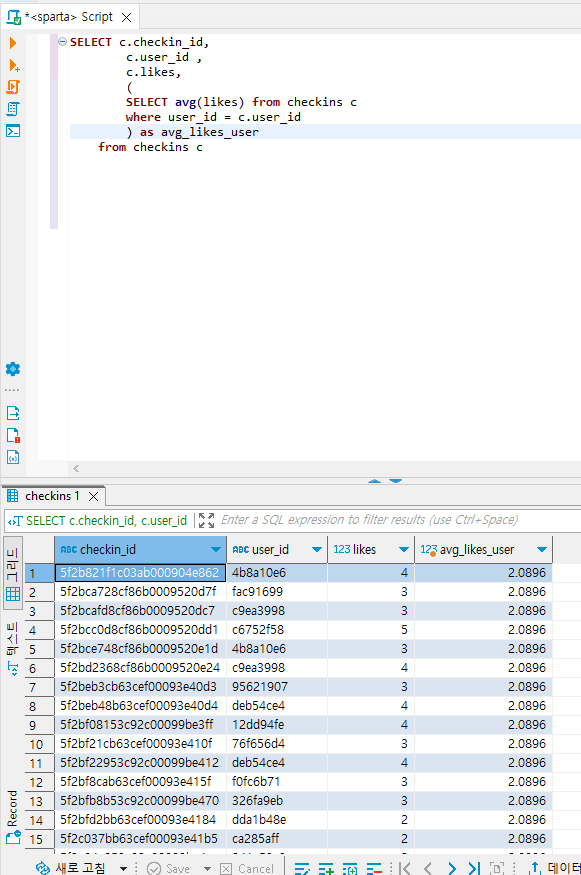Image resolution: width=581 pixels, height=875 pixels.
Task: Click the avg_likes_user alias in the SQL editor
Action: (210, 132)
